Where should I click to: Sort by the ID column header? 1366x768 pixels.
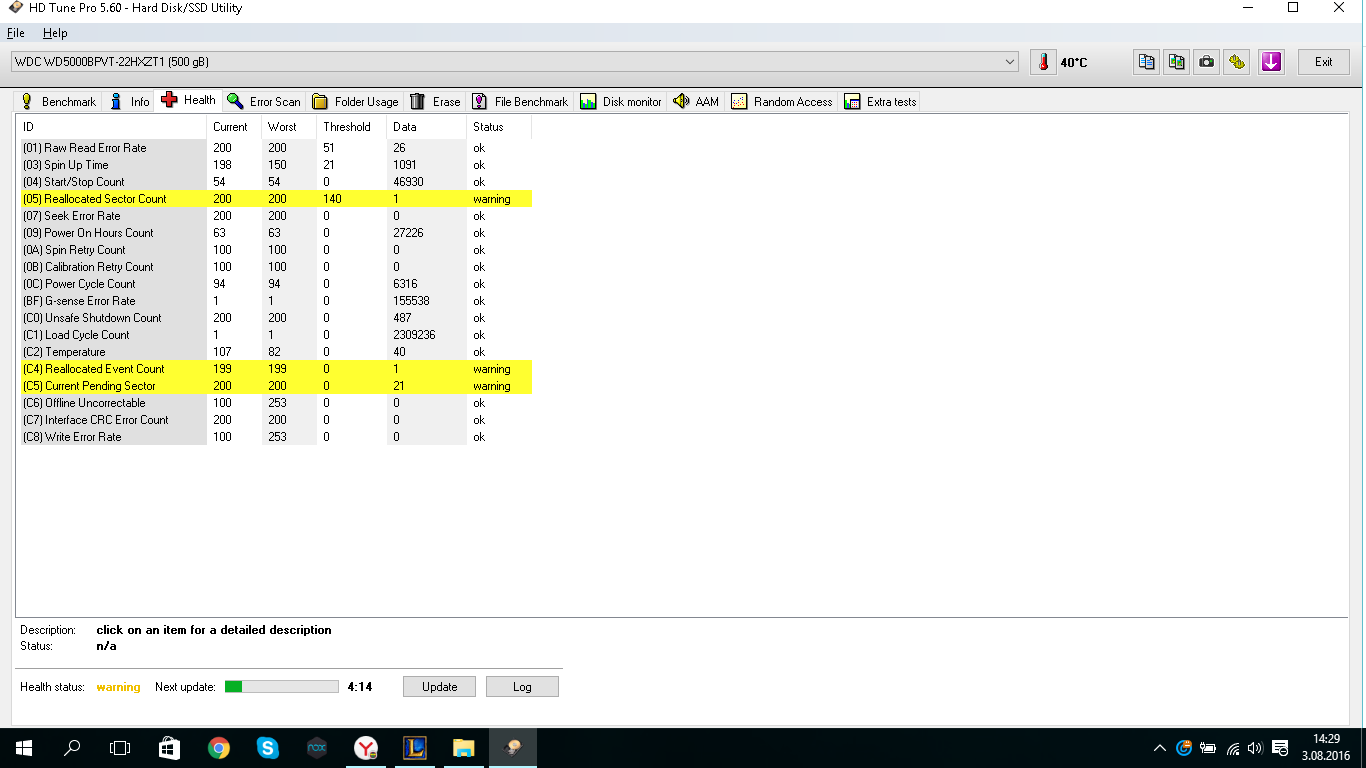tap(112, 127)
